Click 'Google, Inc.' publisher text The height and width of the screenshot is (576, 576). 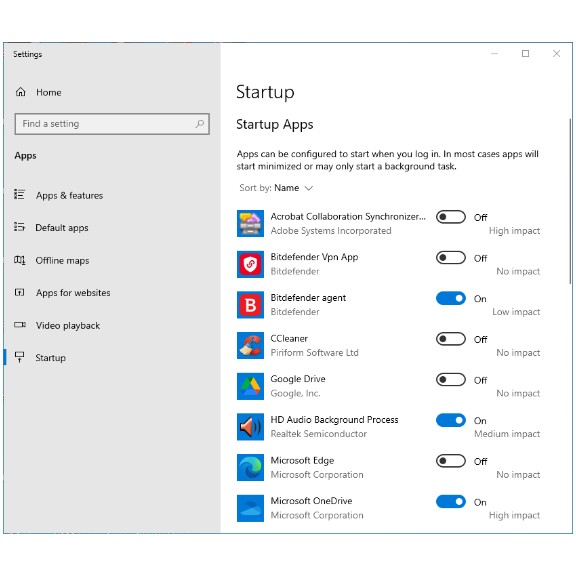295,393
